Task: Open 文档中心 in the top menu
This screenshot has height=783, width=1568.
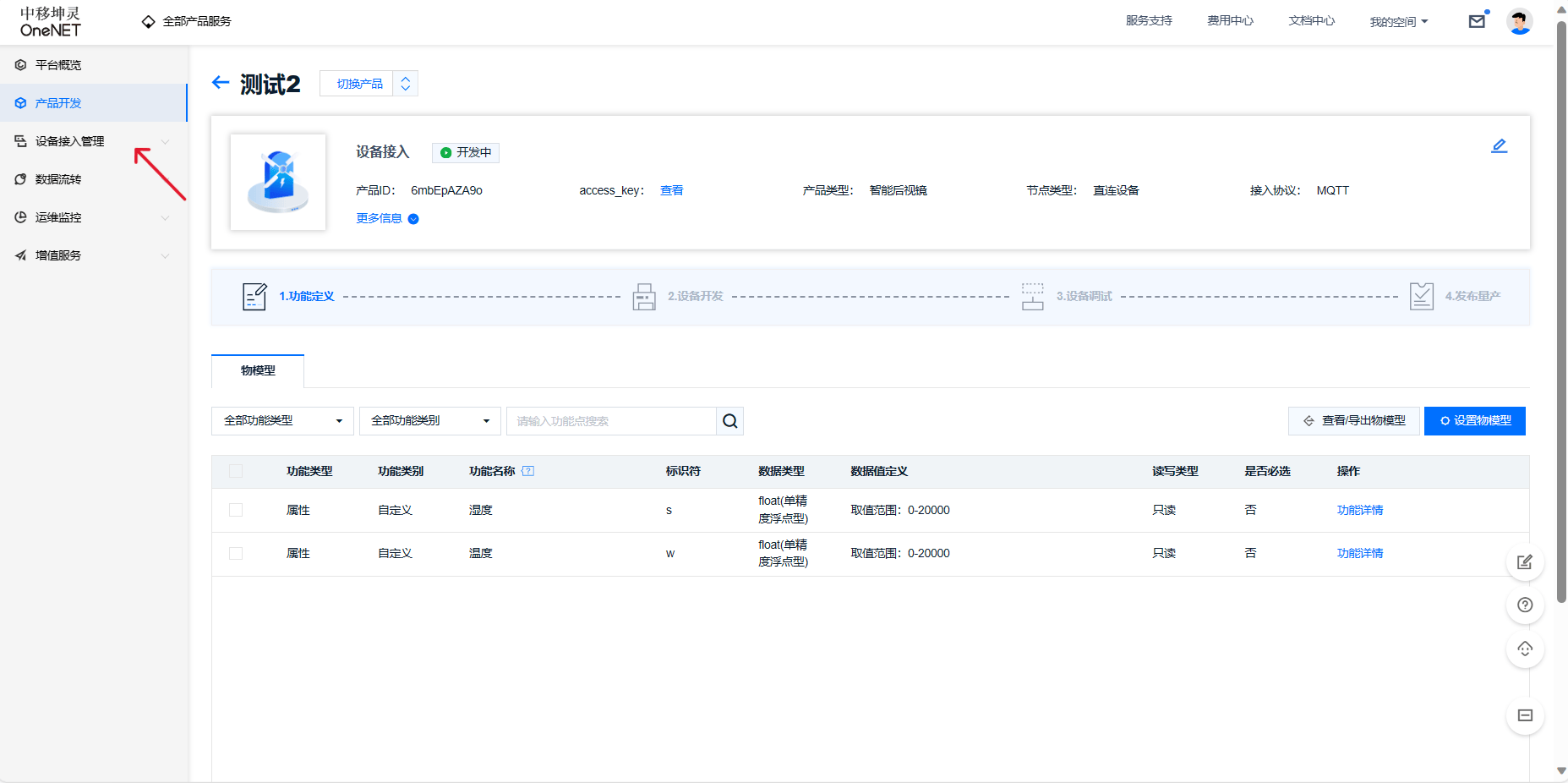Action: coord(1311,21)
